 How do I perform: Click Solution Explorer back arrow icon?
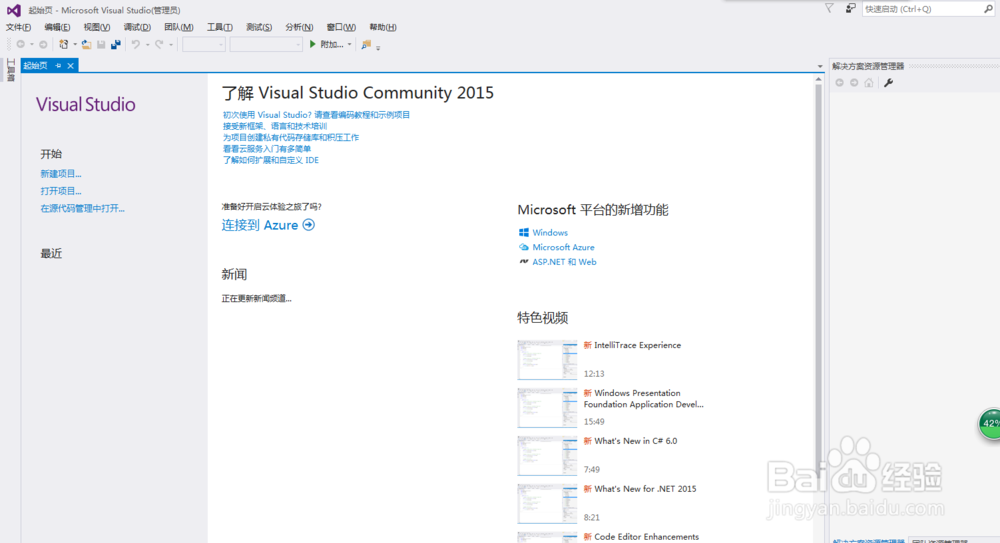[839, 83]
